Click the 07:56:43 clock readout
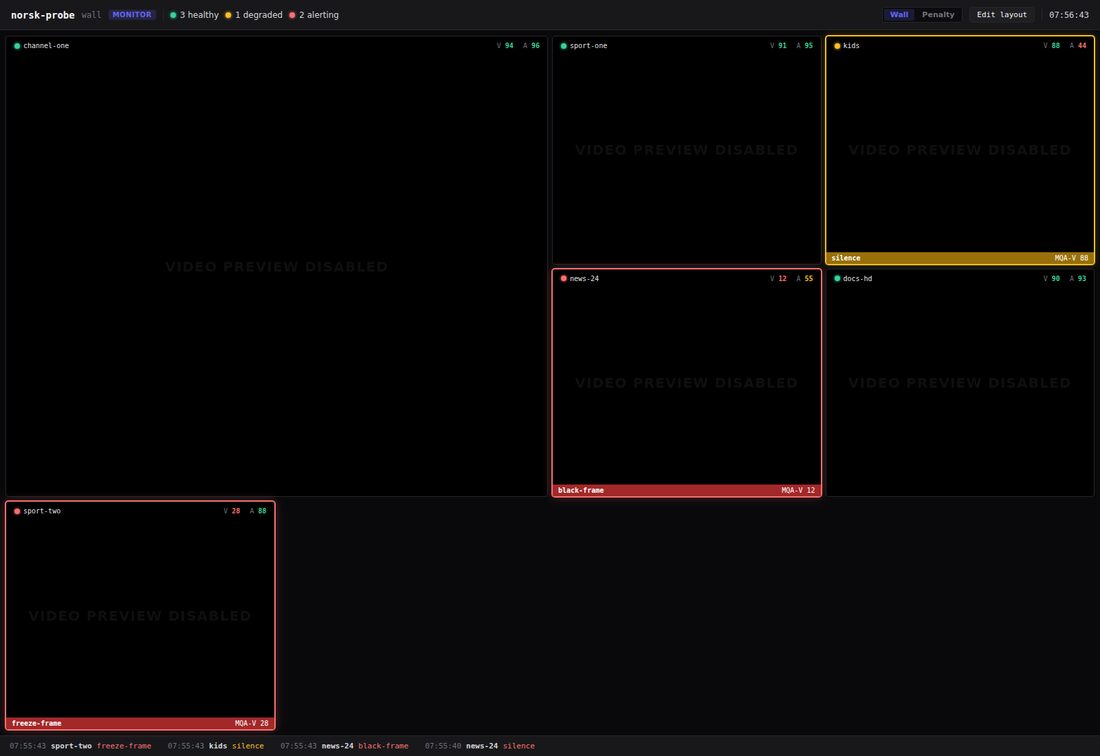This screenshot has width=1100, height=756. point(1068,15)
